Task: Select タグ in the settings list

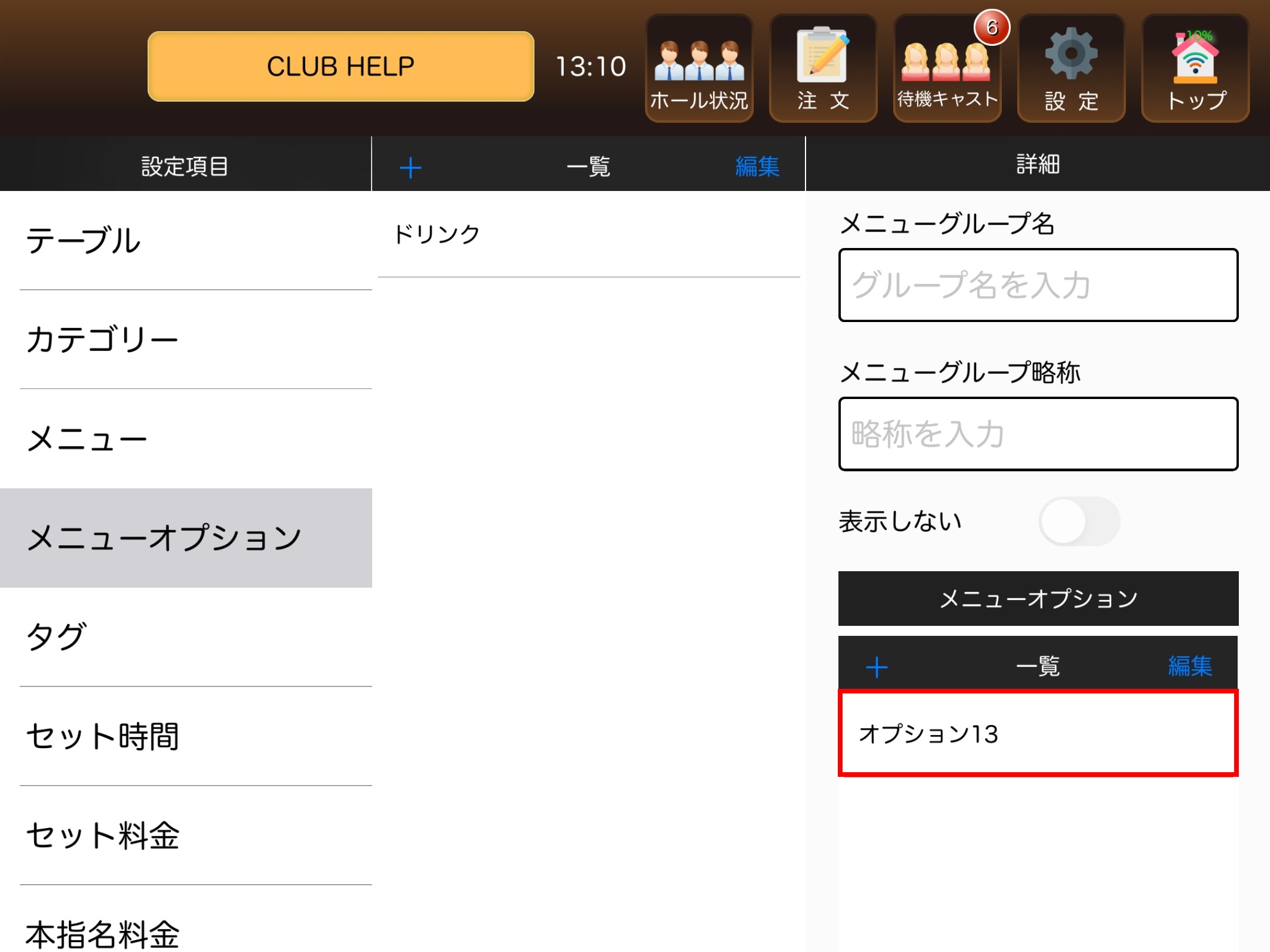Action: coord(186,637)
